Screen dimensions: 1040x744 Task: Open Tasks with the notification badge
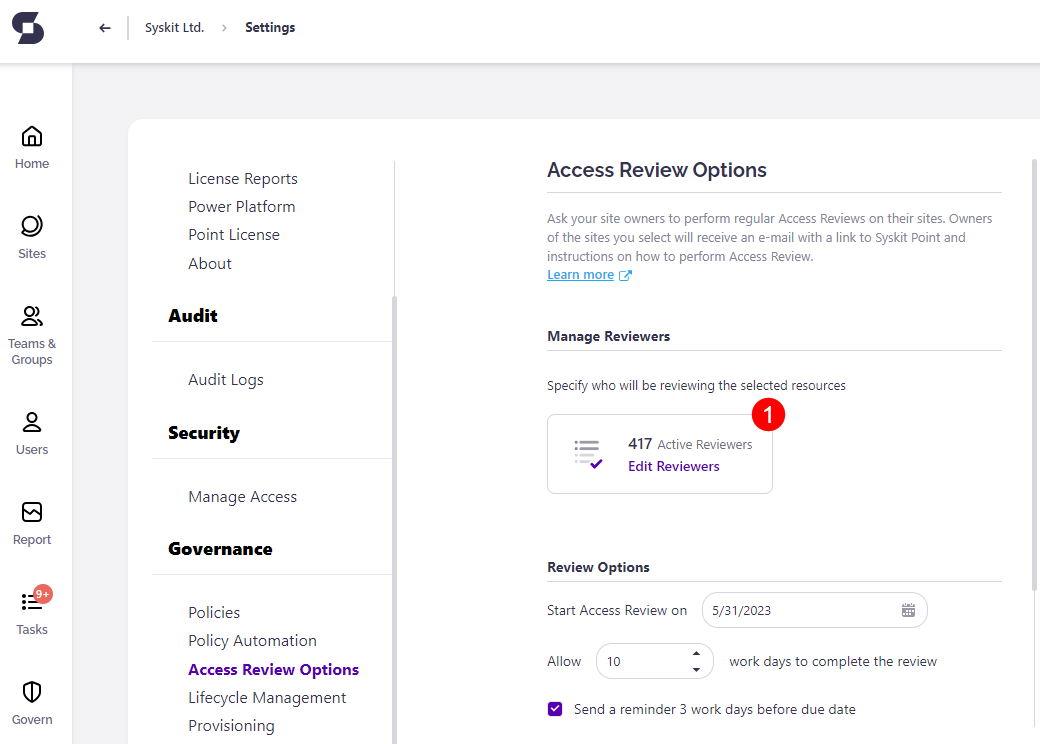click(31, 602)
